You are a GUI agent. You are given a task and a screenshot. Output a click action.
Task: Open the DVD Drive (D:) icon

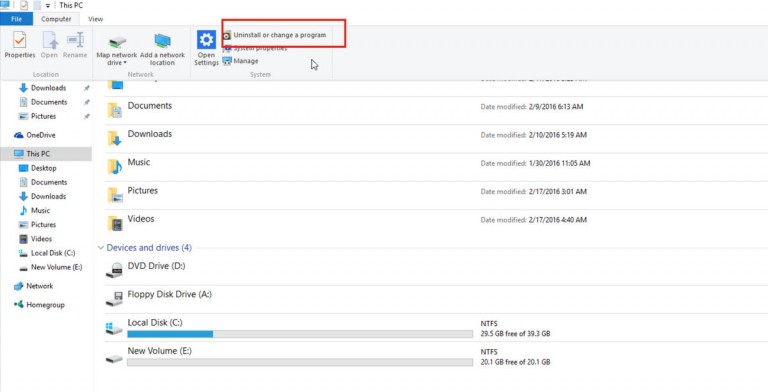(114, 270)
